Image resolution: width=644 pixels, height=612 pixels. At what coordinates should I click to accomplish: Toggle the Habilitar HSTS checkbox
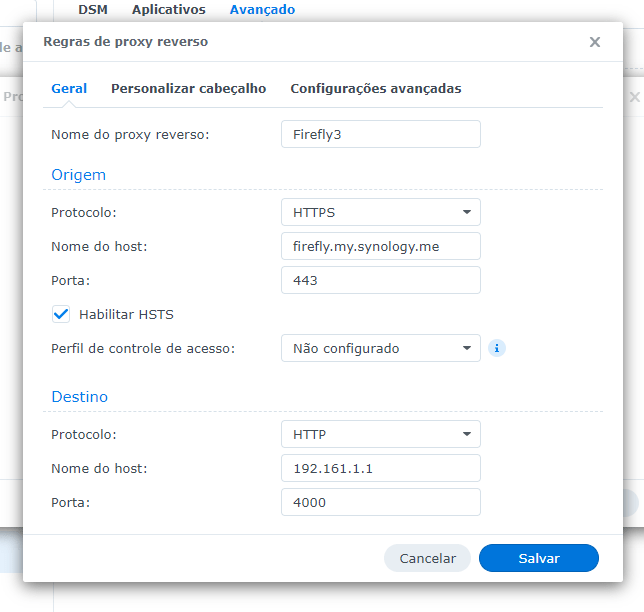(x=61, y=314)
